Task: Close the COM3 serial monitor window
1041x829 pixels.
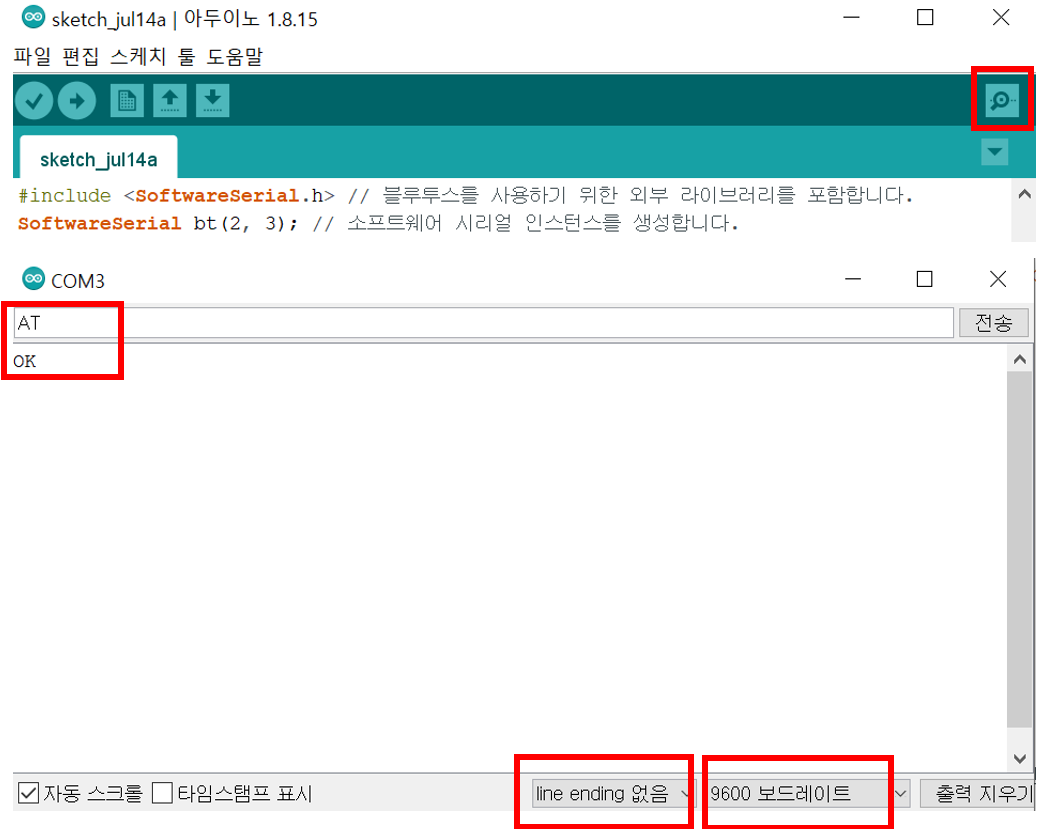Action: click(x=998, y=279)
